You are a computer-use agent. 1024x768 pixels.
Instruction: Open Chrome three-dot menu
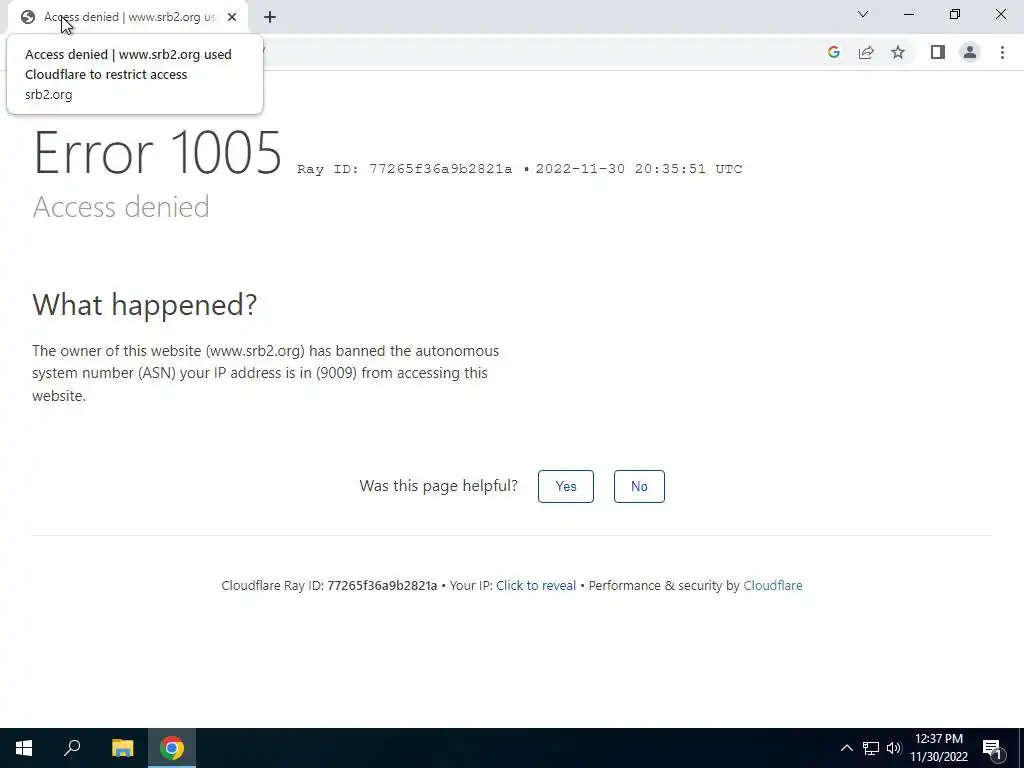pos(1002,52)
